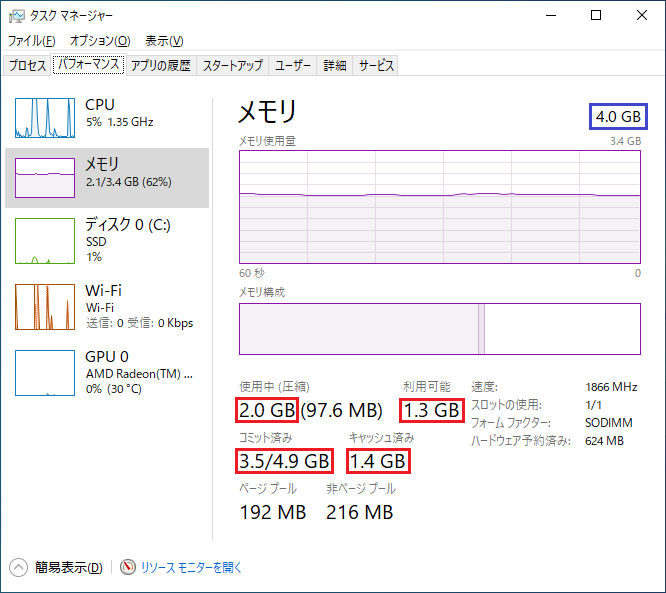Click the (97.6 MB) compressed value

341,410
